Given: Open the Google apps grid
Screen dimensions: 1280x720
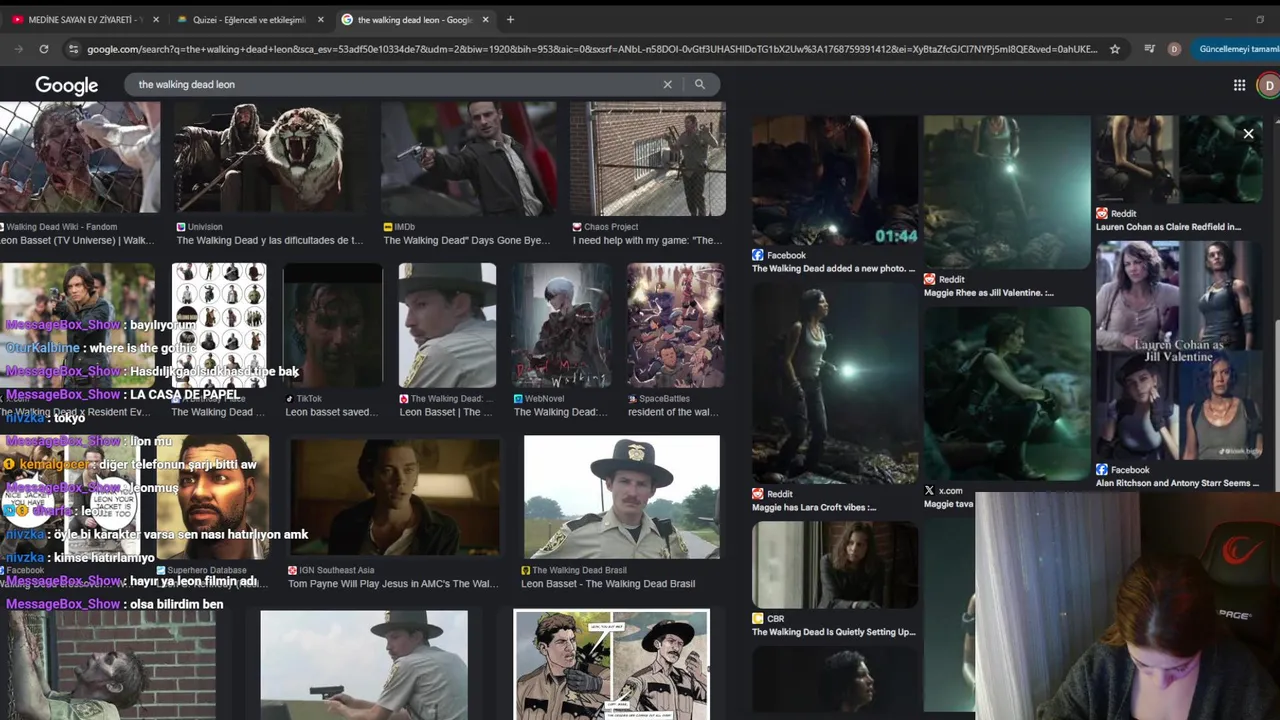Looking at the screenshot, I should (x=1239, y=85).
